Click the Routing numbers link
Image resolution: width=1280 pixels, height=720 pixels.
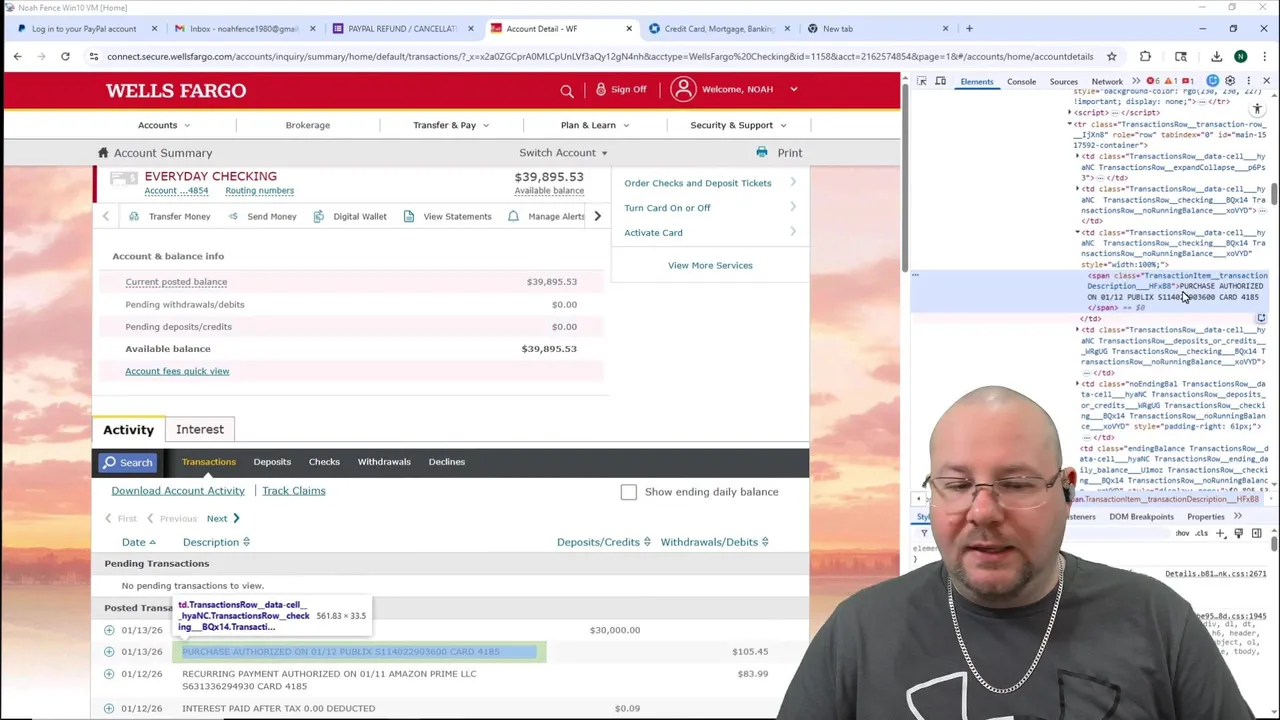[x=259, y=190]
